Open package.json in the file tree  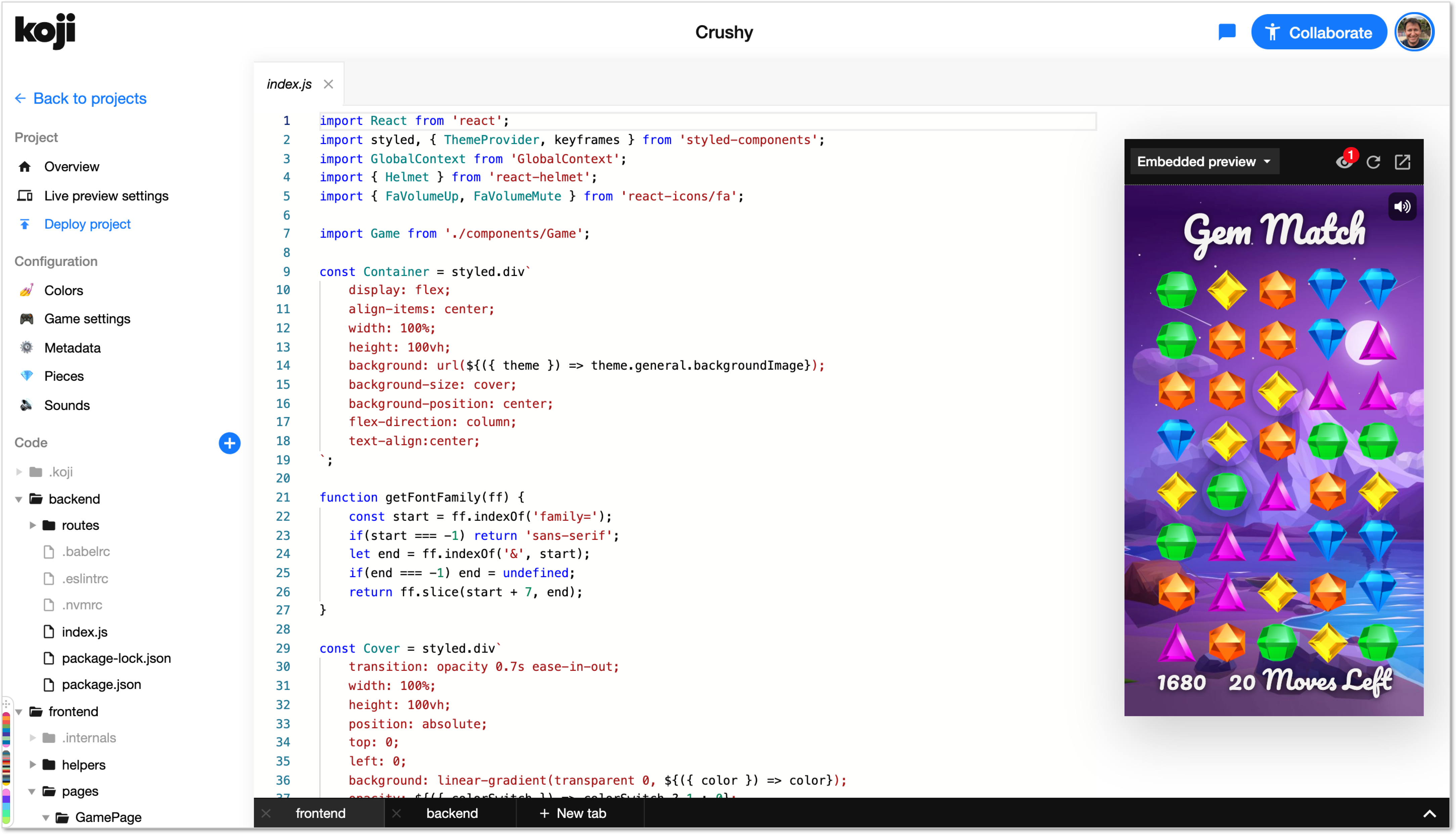101,685
